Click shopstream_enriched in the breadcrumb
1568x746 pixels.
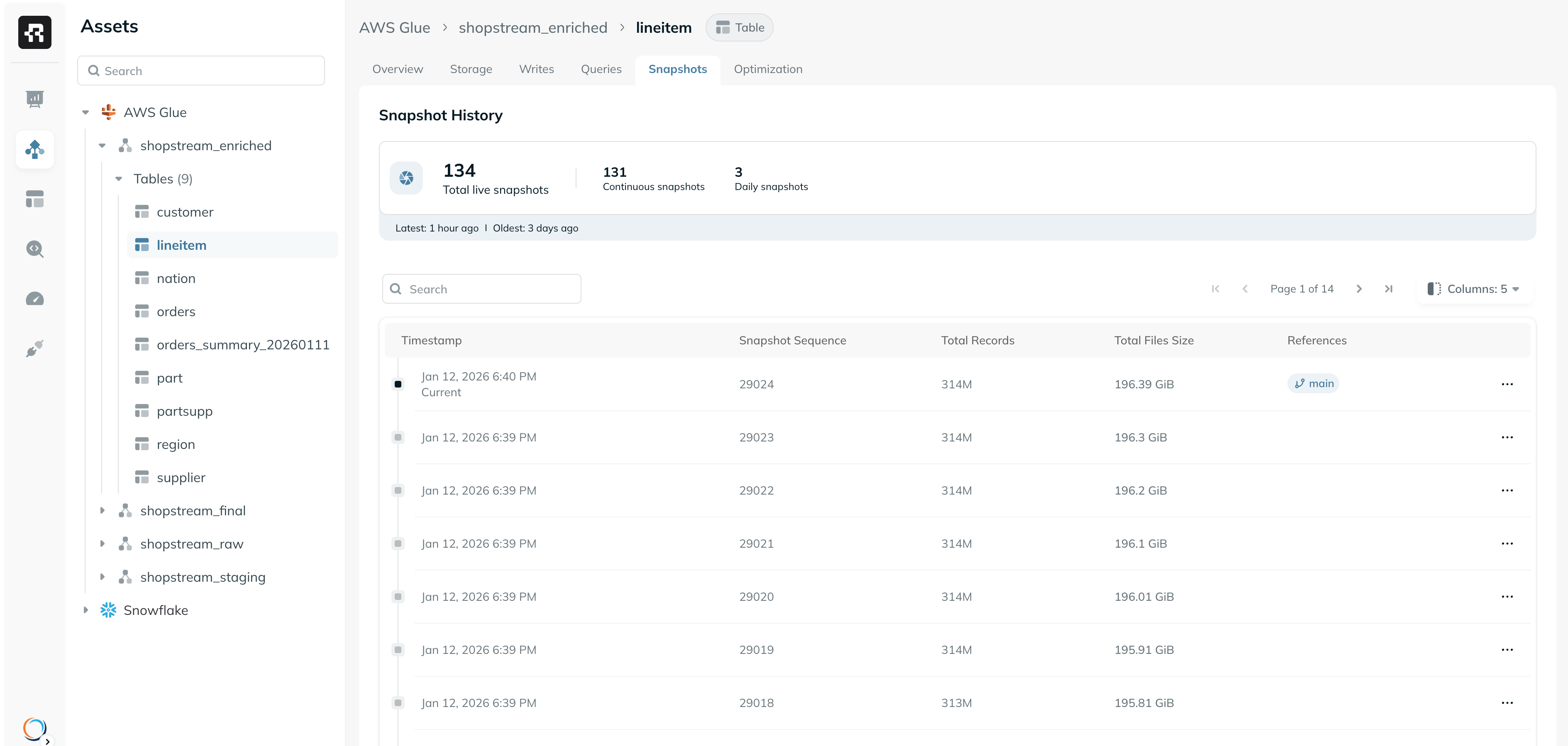click(x=532, y=28)
